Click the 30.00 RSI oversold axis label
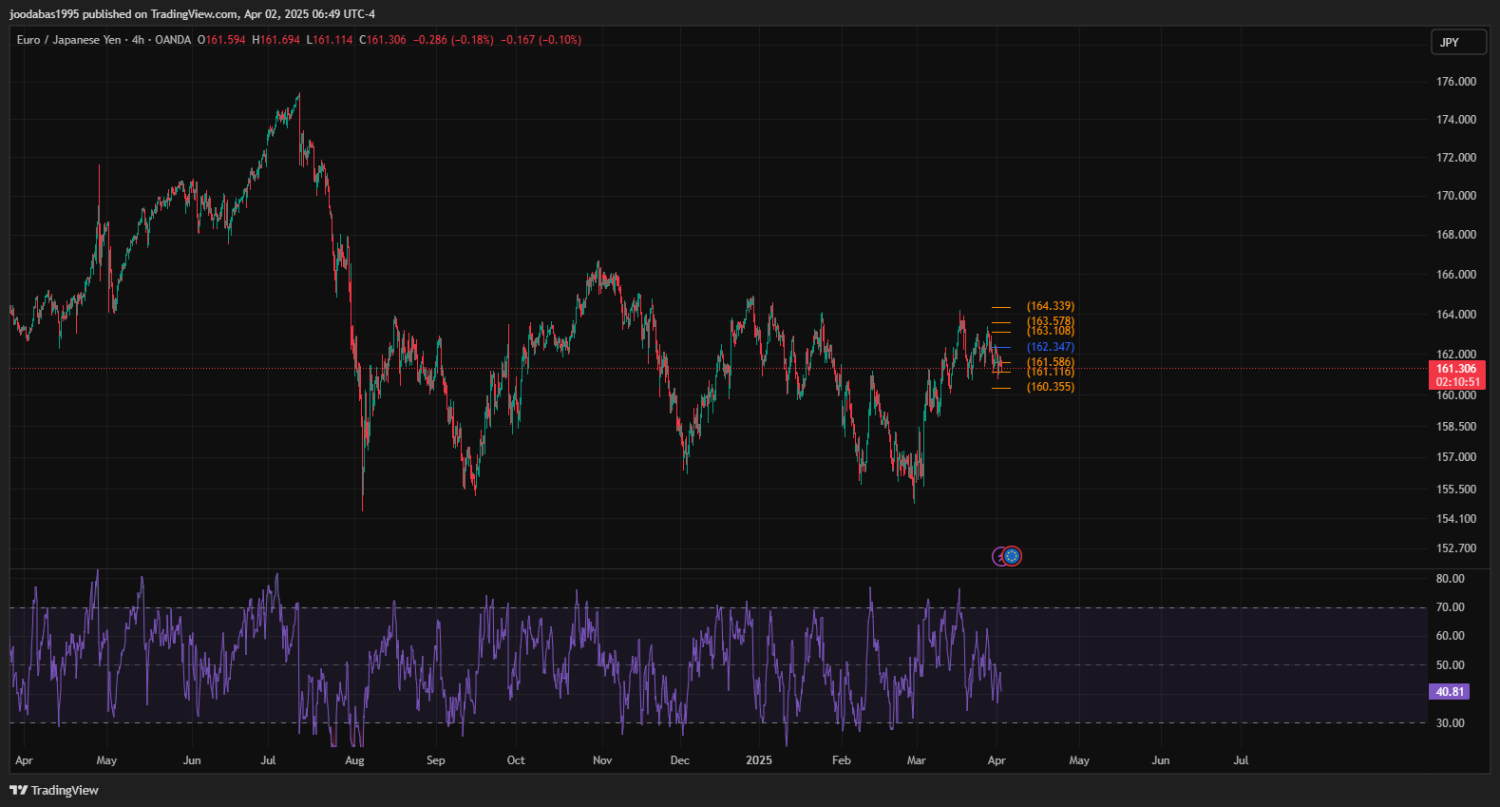The image size is (1500, 807). coord(1450,723)
